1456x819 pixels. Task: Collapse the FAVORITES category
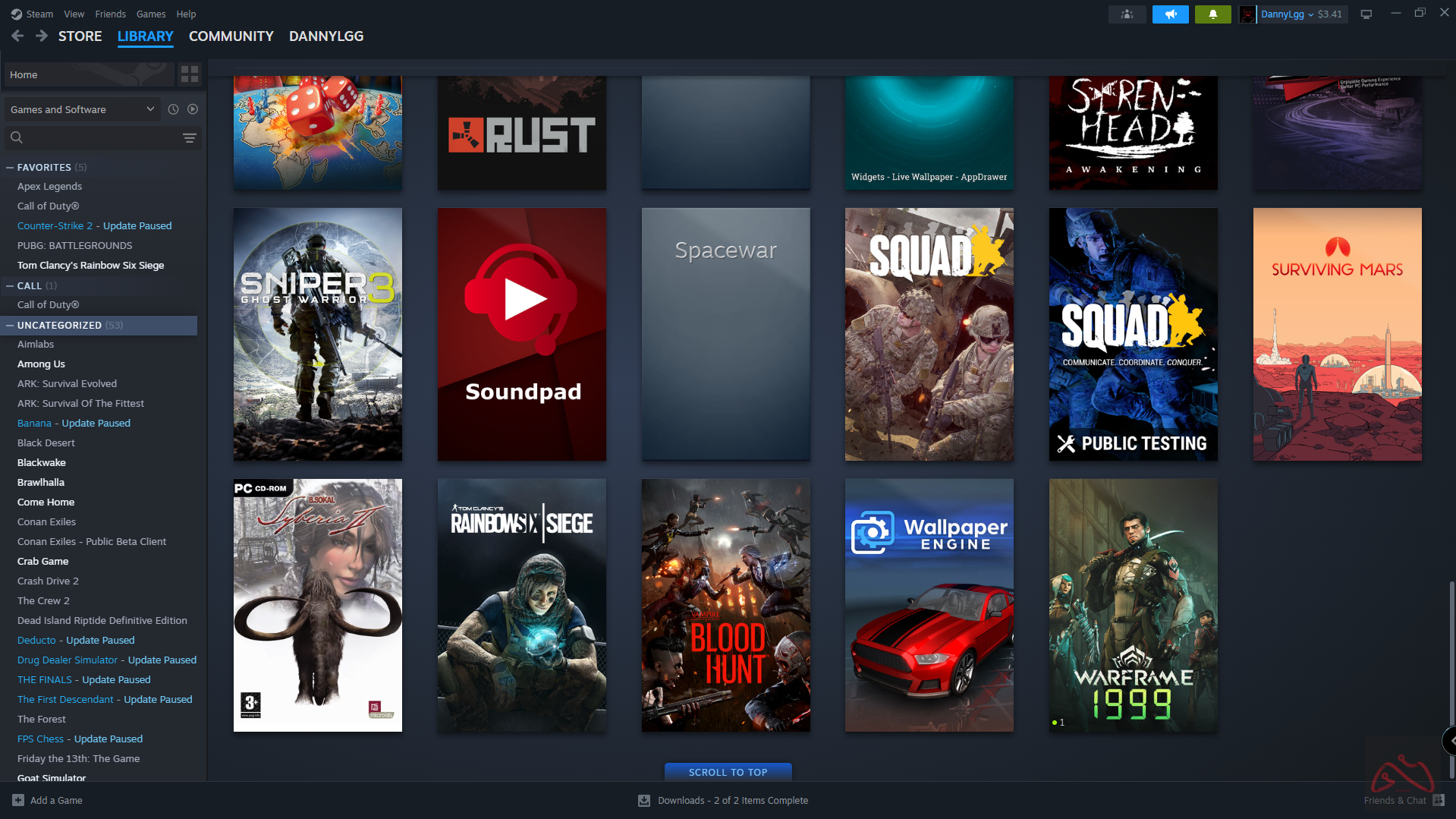(10, 167)
